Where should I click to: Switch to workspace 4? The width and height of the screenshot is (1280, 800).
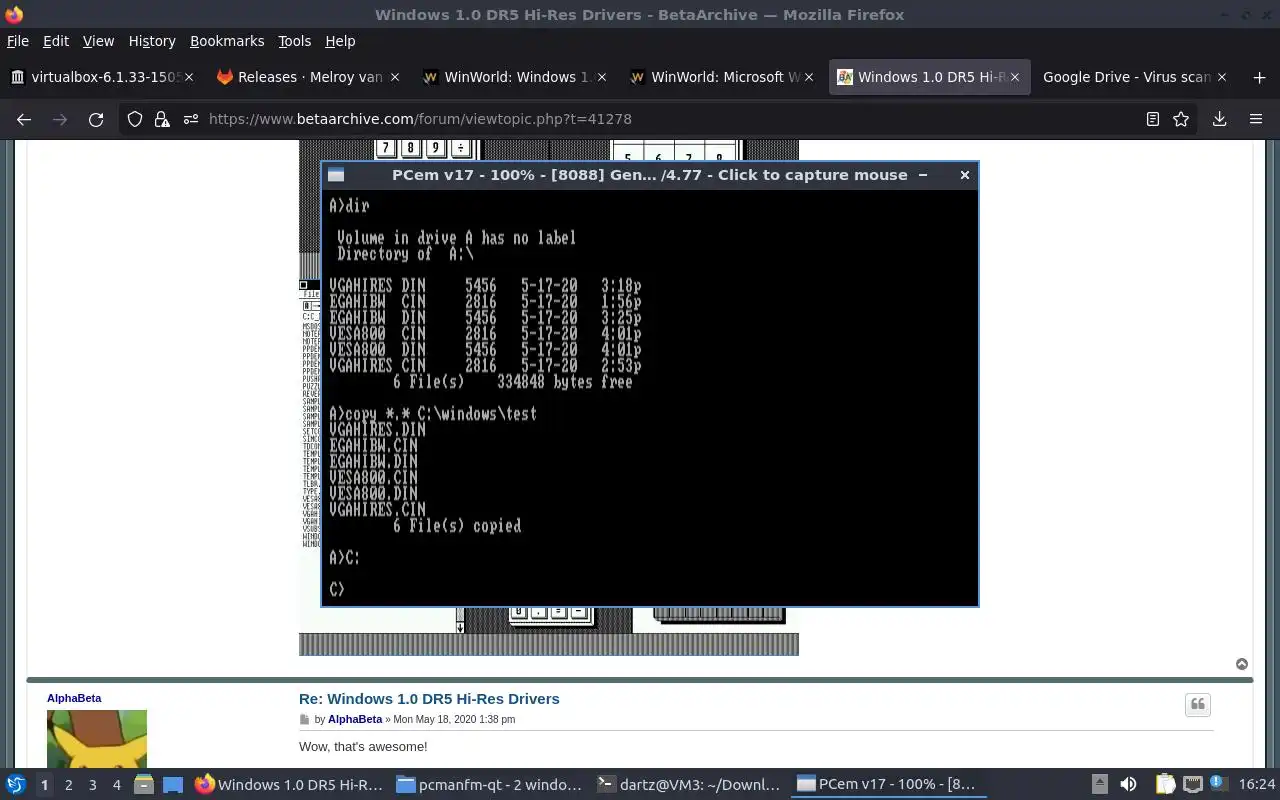(x=116, y=785)
